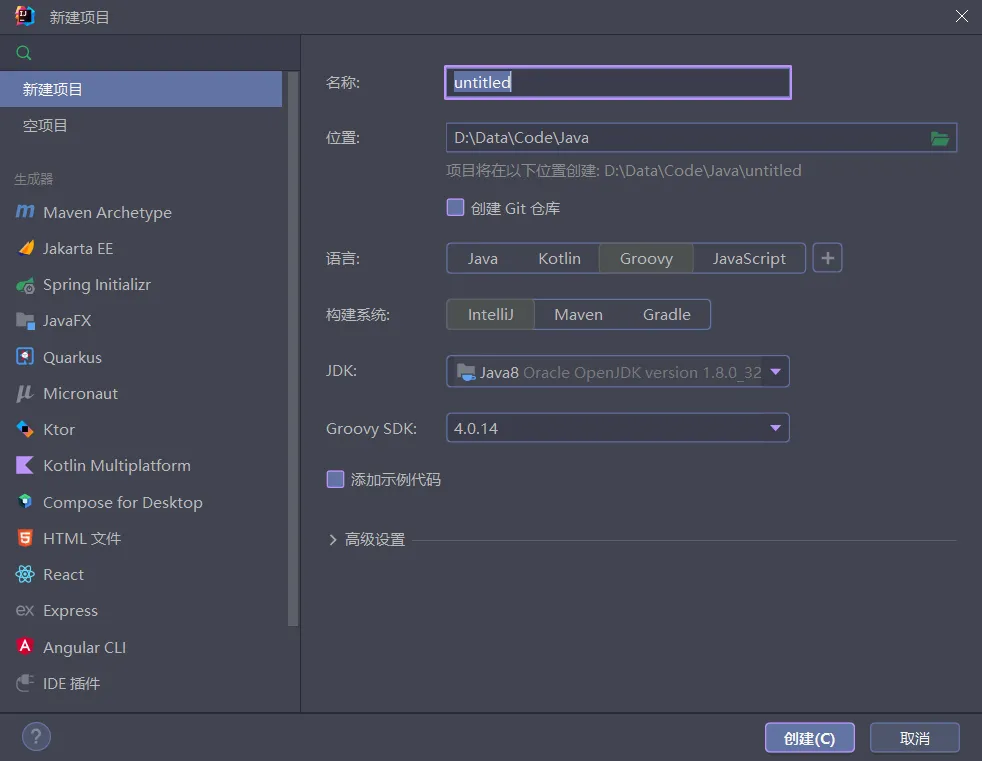
Task: Open the help question mark button
Action: point(36,737)
